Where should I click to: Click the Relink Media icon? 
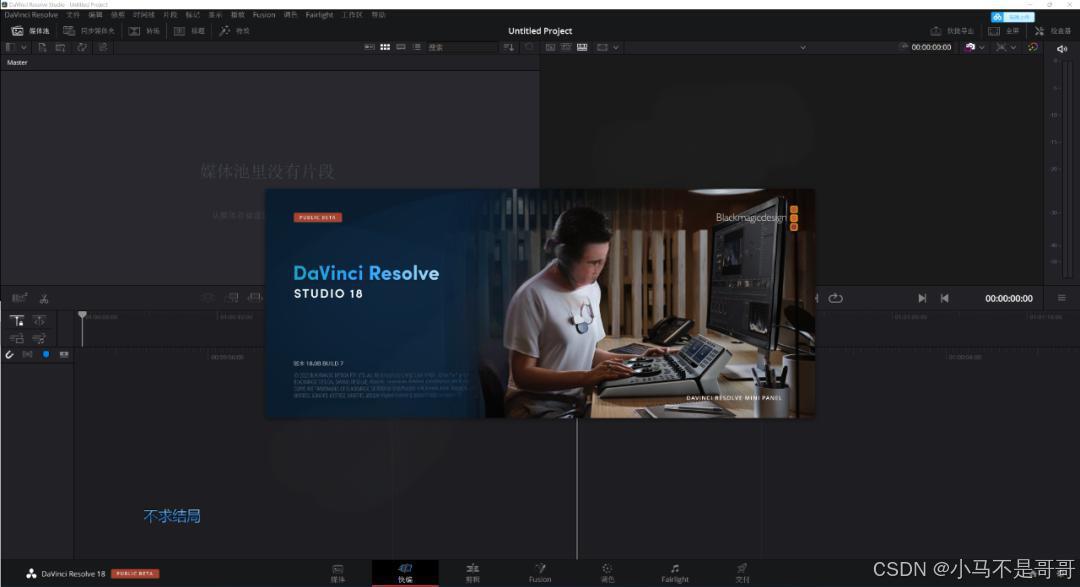tap(103, 48)
